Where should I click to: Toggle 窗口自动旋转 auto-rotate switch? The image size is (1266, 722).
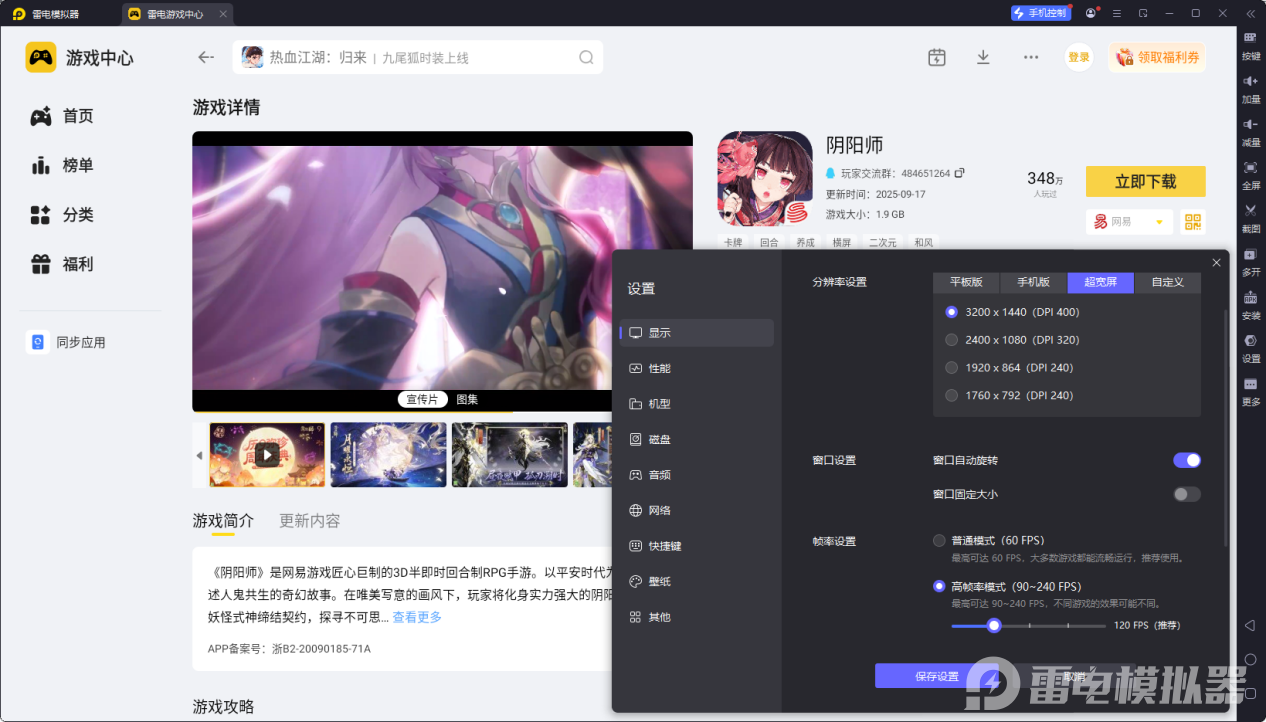(x=1187, y=460)
